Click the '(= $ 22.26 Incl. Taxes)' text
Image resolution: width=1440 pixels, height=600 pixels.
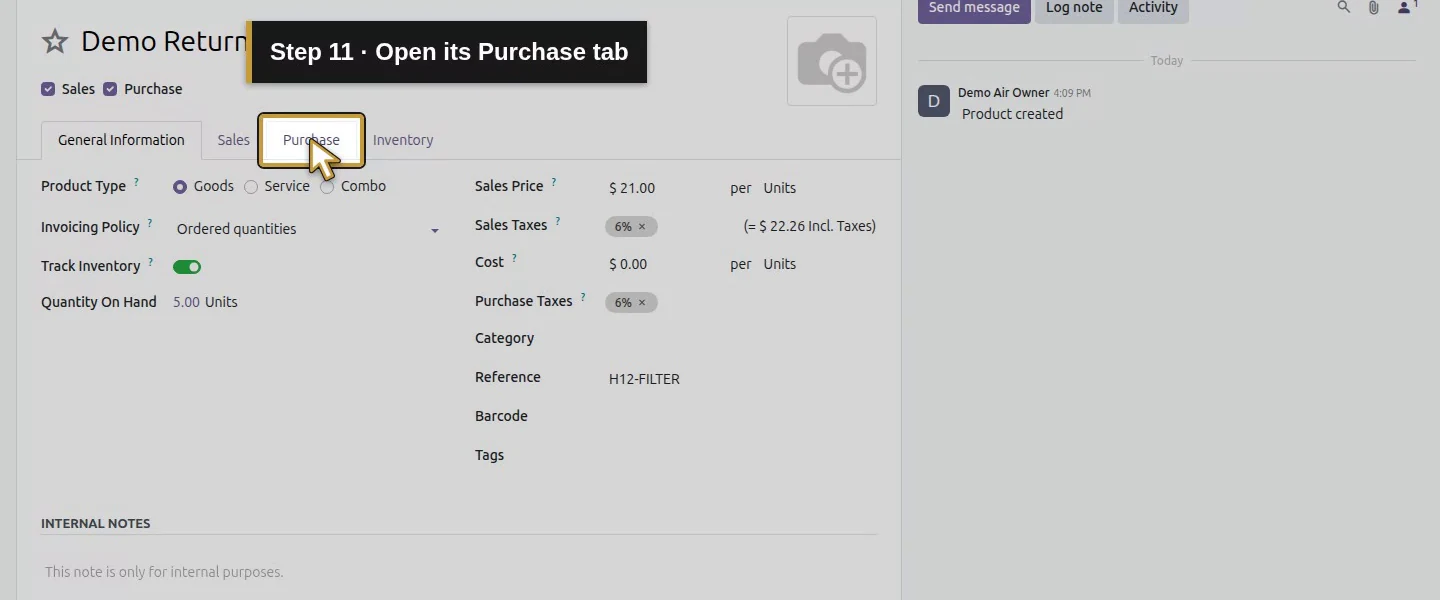809,227
